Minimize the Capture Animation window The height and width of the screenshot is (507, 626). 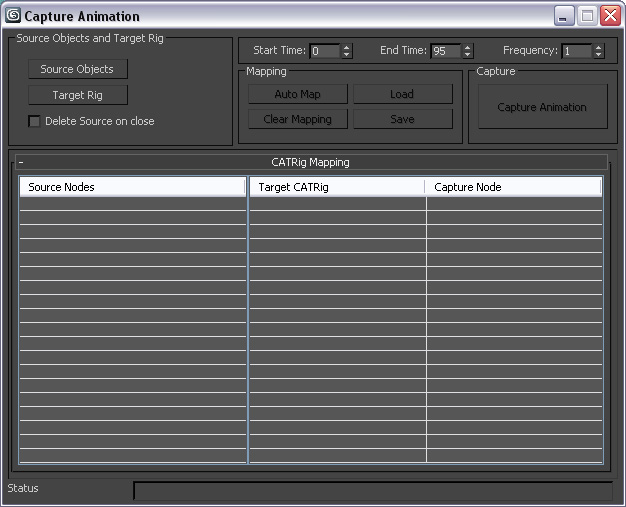564,16
